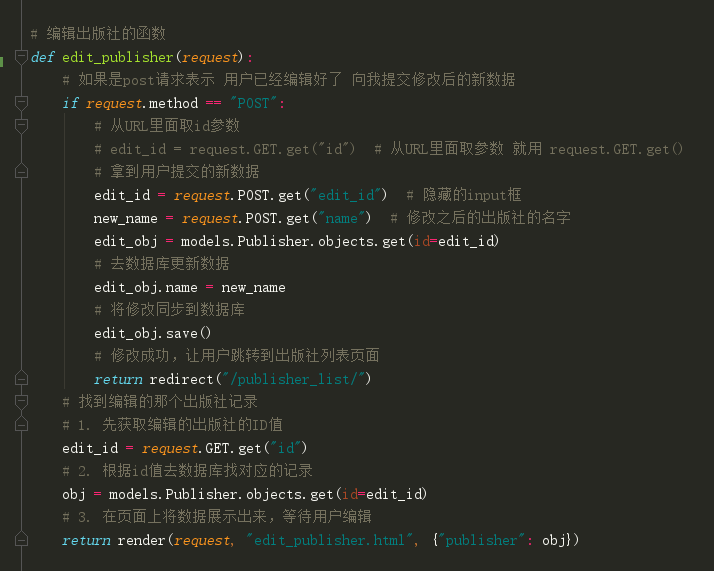The width and height of the screenshot is (714, 571).
Task: Click the redirect function call
Action: [x=179, y=379]
